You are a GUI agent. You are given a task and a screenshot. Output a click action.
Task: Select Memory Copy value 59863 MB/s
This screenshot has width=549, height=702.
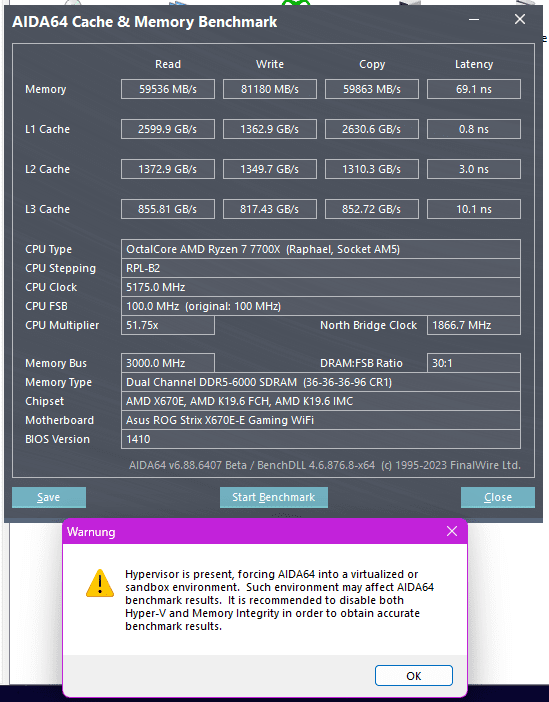pos(372,89)
